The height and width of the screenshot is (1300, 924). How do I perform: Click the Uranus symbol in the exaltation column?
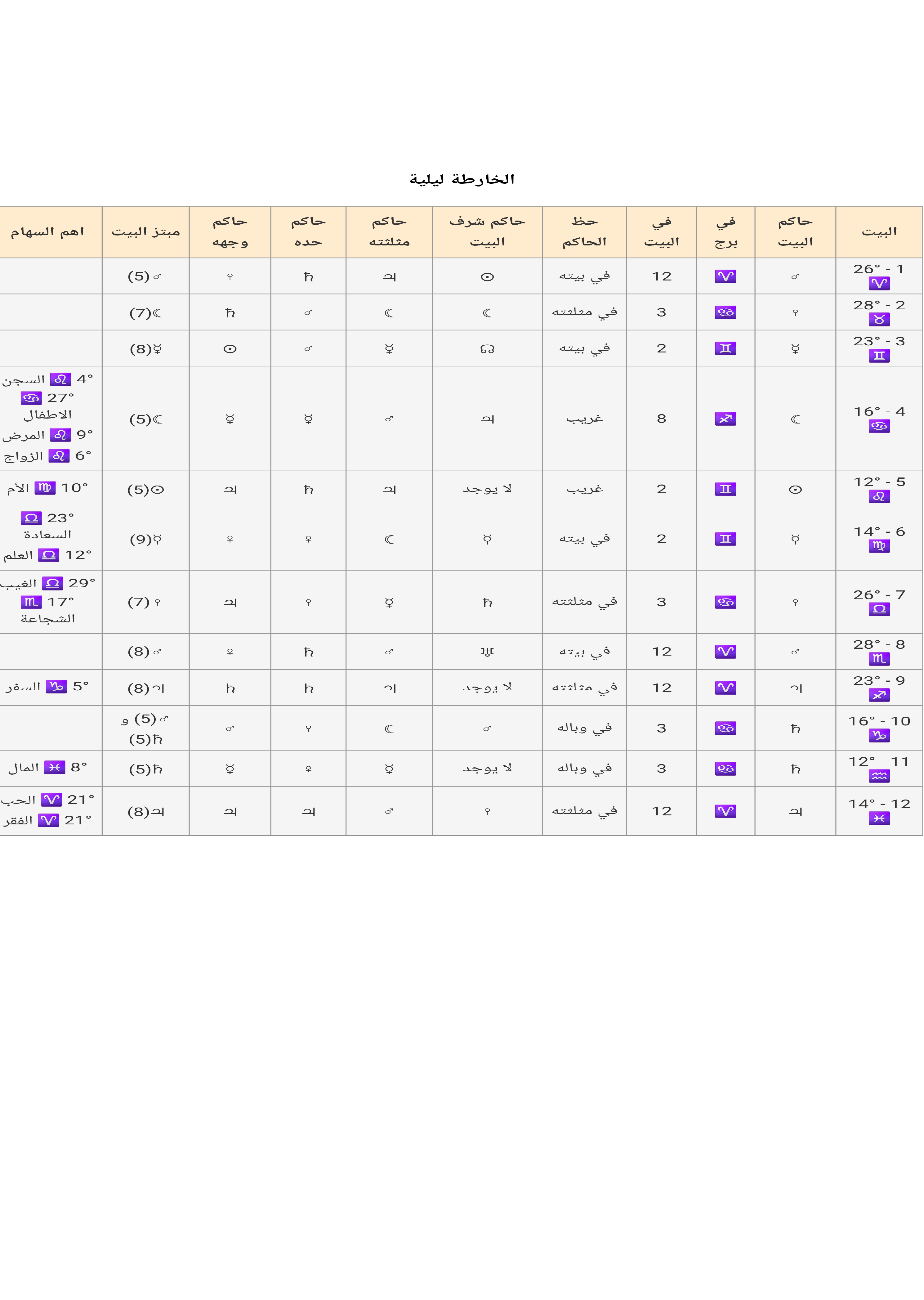coord(487,652)
